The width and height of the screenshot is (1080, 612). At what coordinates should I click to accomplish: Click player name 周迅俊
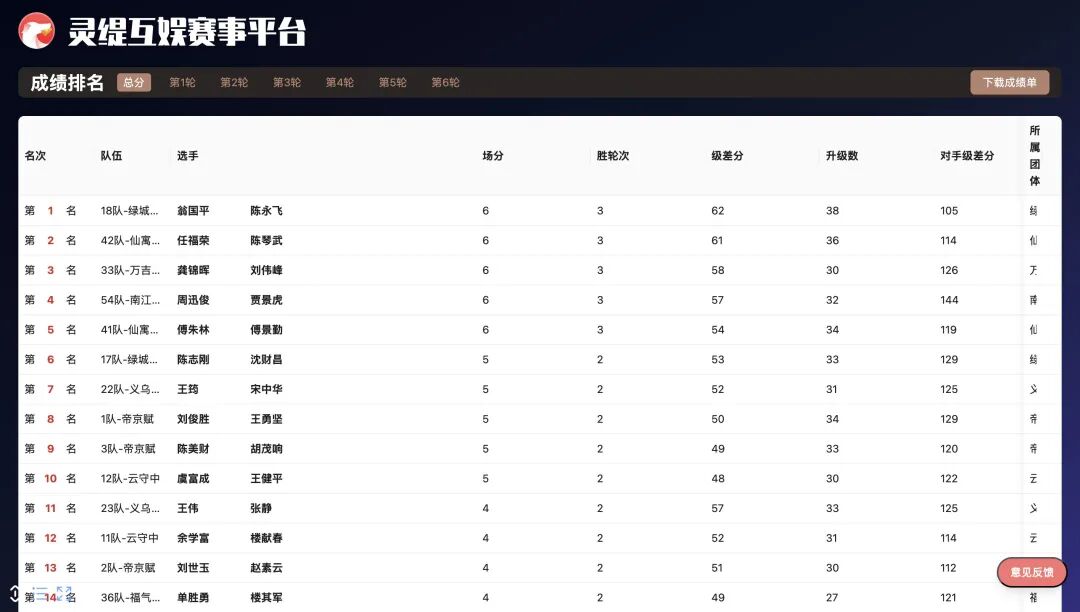coord(193,300)
